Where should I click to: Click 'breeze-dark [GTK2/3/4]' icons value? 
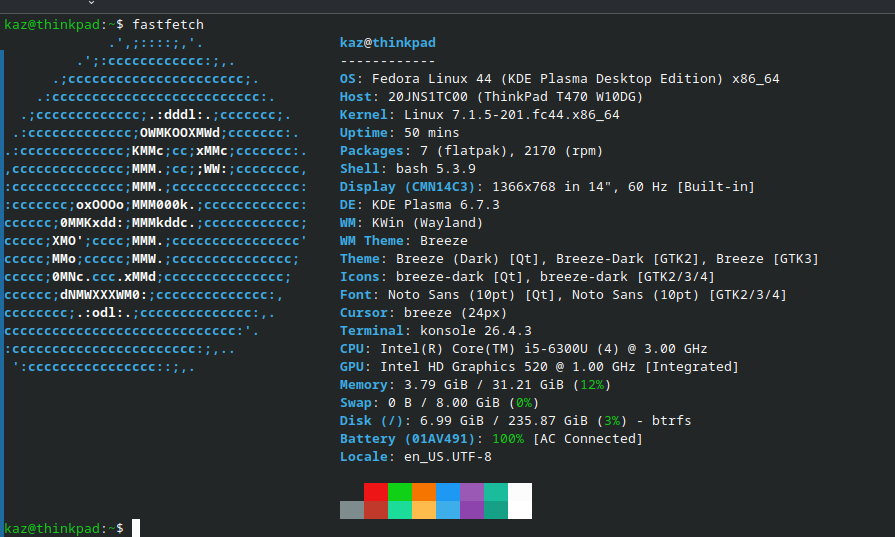pyautogui.click(x=627, y=277)
